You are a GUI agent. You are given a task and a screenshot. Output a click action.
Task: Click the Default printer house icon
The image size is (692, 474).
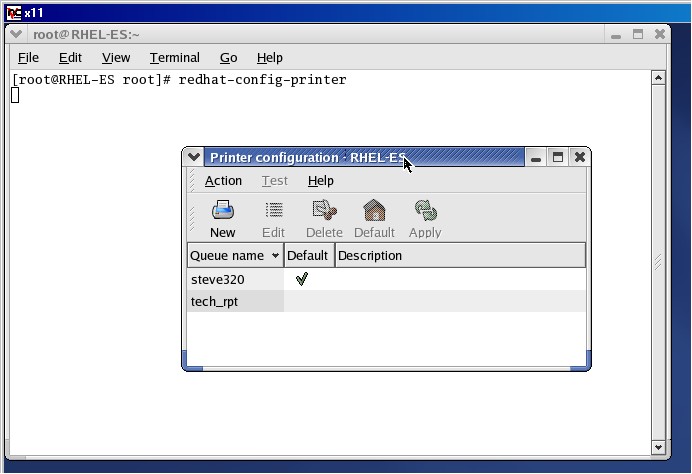[x=374, y=210]
